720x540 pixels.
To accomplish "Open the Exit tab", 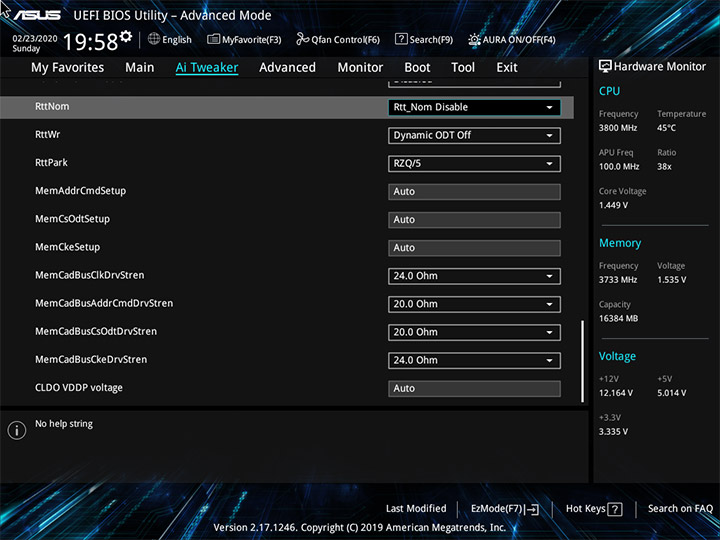I will pos(507,68).
